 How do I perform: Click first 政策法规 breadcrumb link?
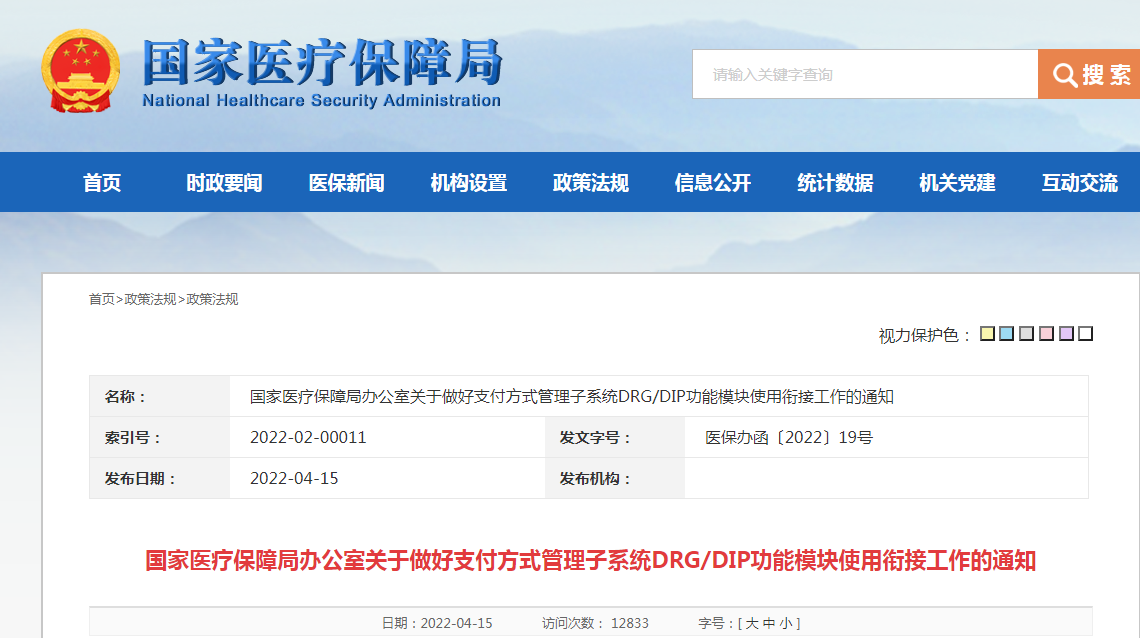tap(150, 299)
